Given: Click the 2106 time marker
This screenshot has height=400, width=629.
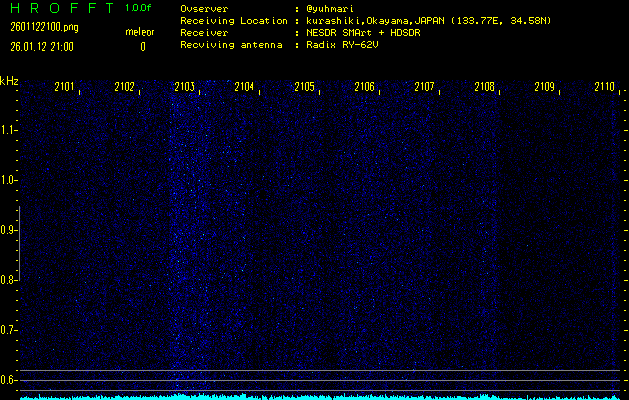Looking at the screenshot, I should point(365,87).
